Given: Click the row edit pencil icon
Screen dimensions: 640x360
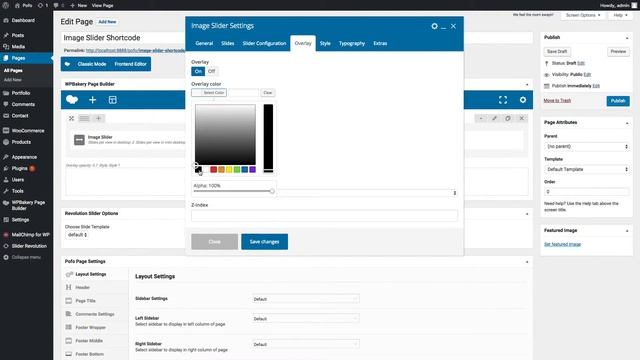Looking at the screenshot, I should [x=494, y=118].
